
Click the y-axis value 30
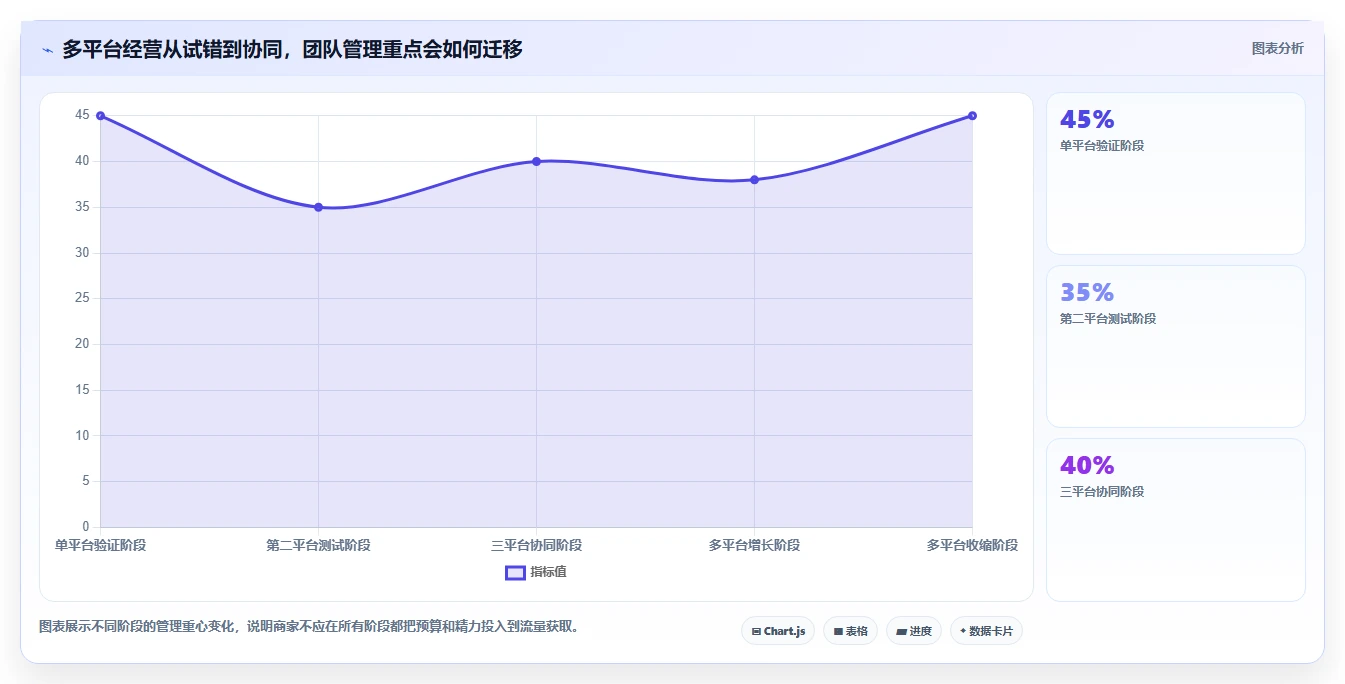coord(82,252)
